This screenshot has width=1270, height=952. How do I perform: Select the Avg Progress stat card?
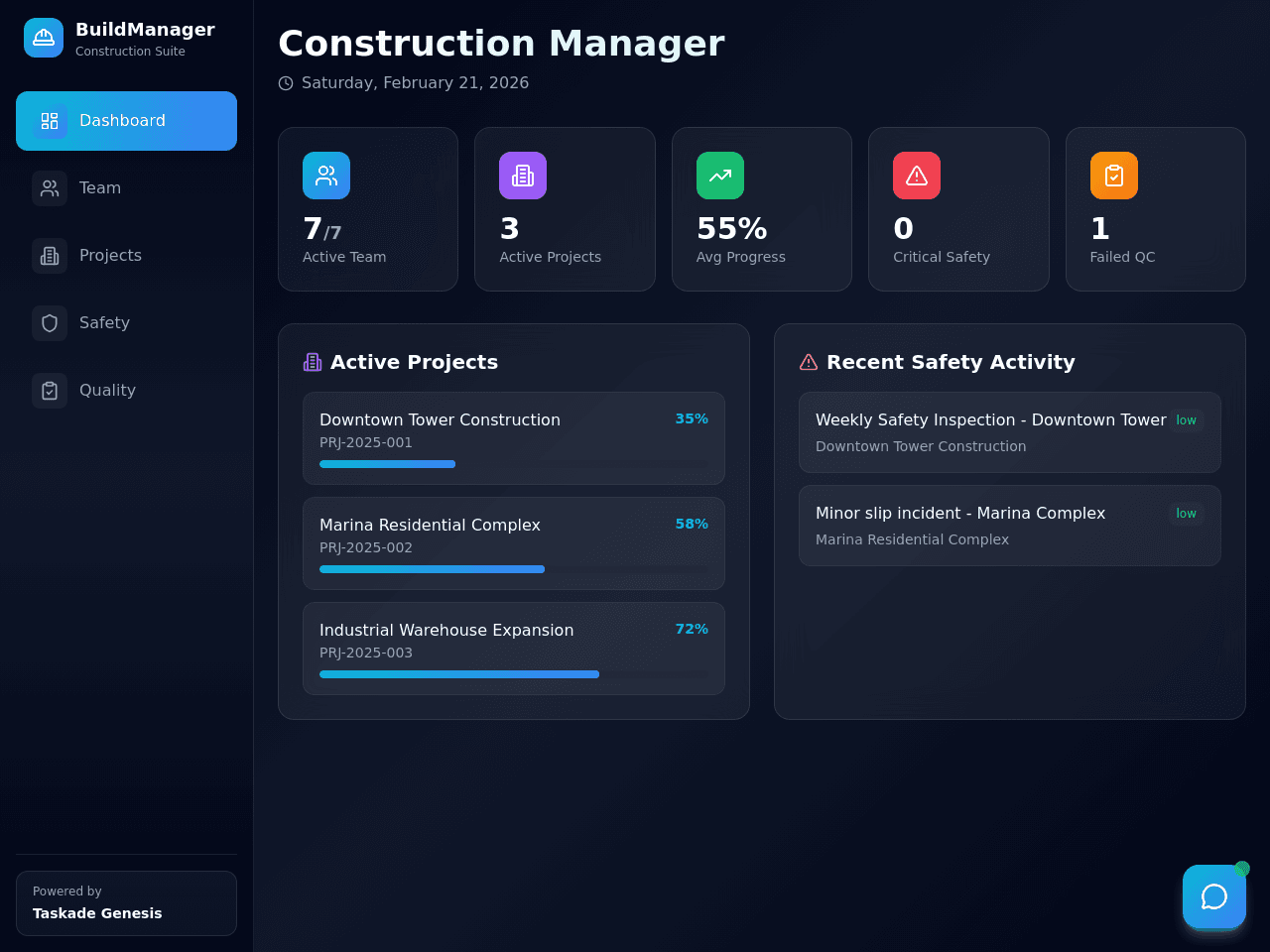pyautogui.click(x=762, y=209)
